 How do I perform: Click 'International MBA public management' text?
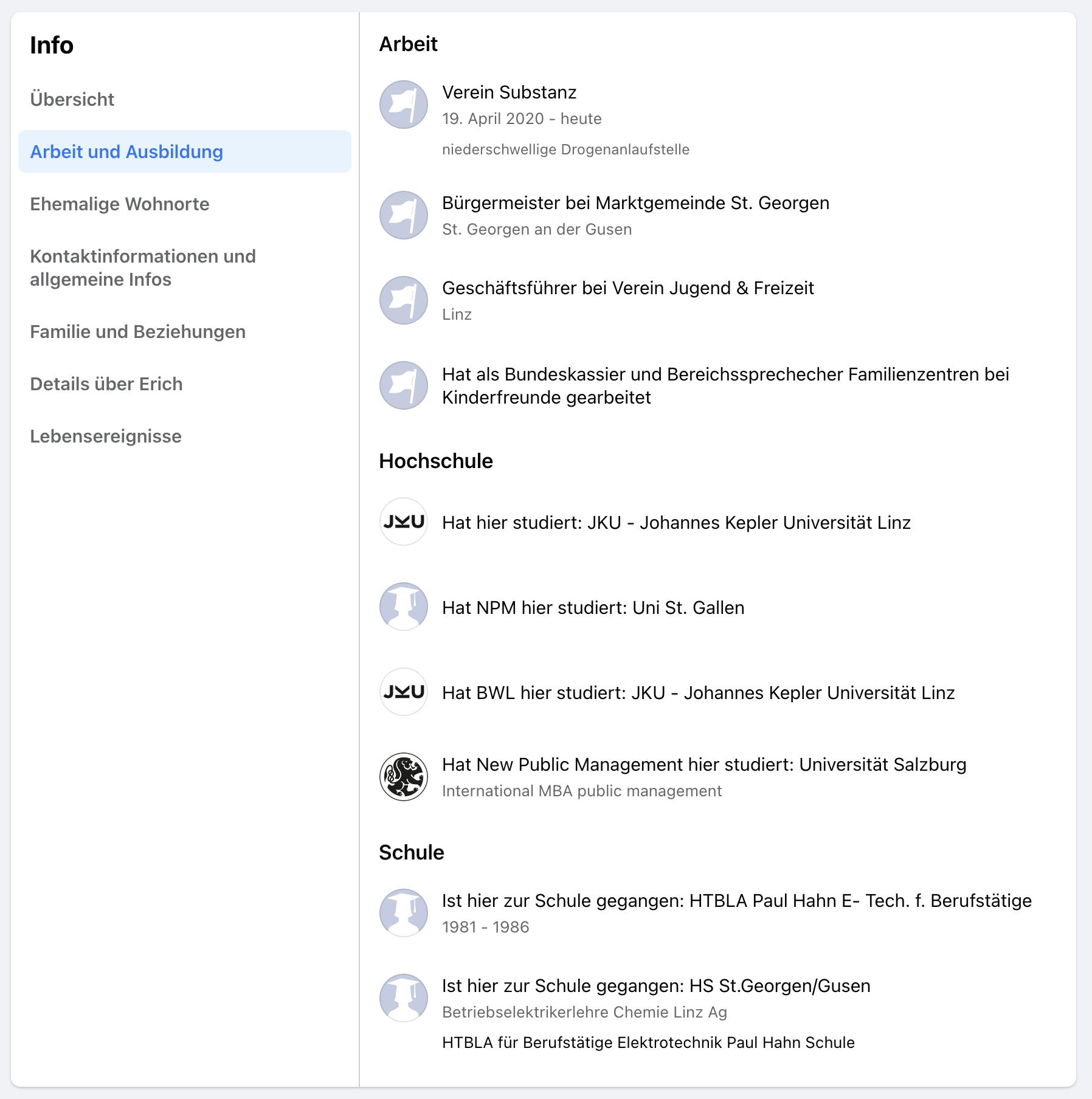click(582, 791)
